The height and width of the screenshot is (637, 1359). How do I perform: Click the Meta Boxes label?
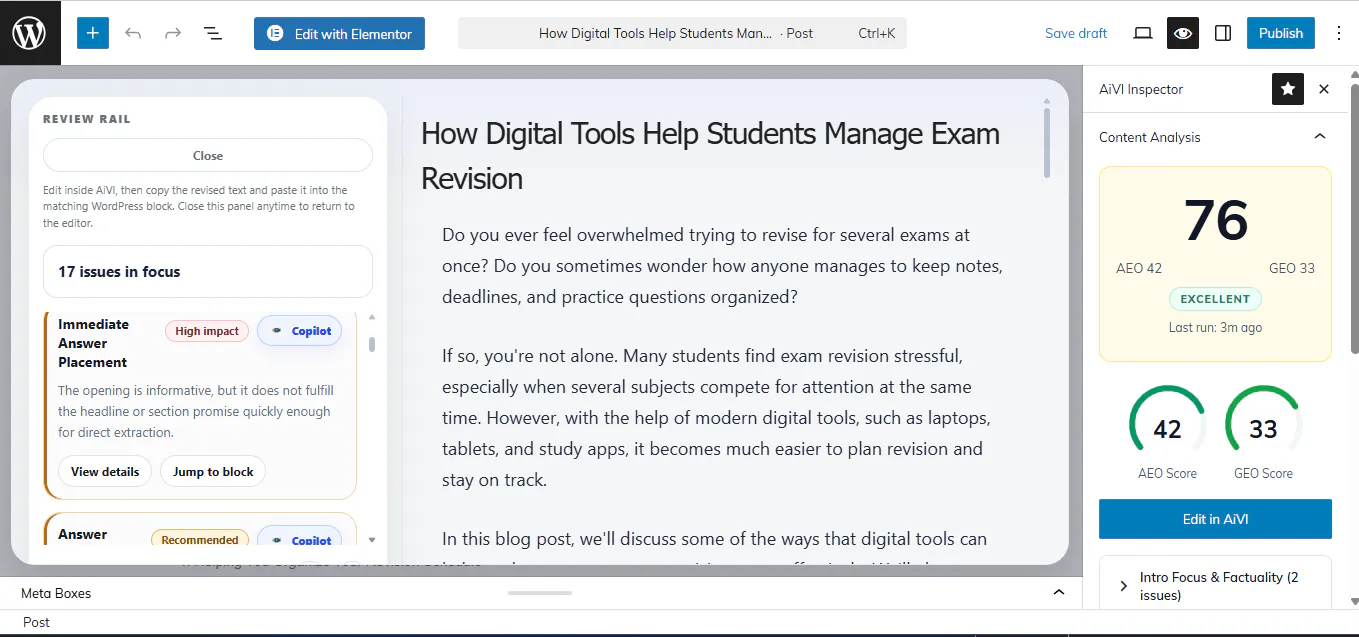(56, 593)
